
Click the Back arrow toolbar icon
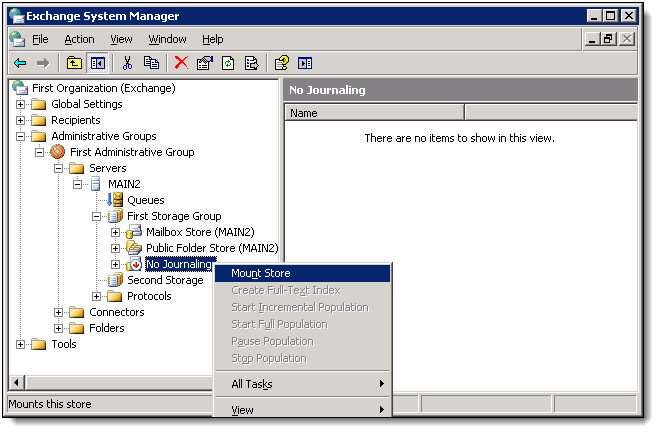[x=20, y=64]
